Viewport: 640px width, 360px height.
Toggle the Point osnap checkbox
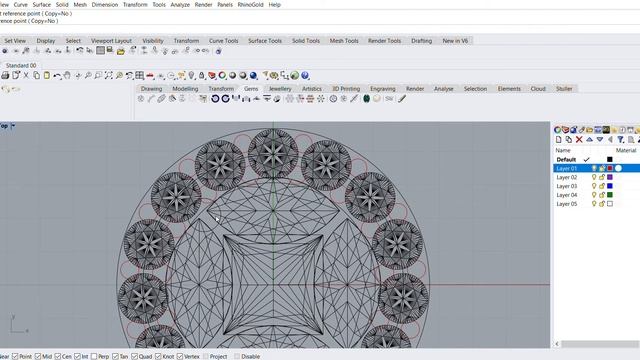(15, 356)
